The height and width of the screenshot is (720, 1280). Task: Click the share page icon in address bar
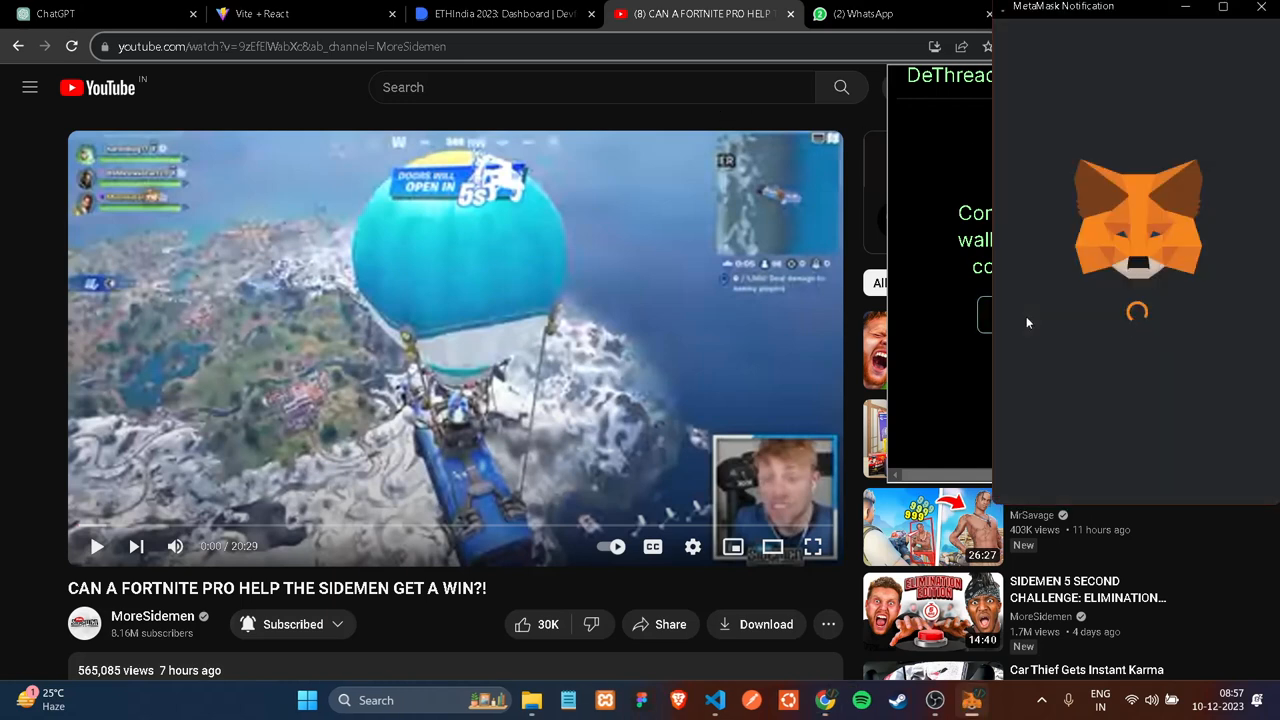(x=961, y=46)
